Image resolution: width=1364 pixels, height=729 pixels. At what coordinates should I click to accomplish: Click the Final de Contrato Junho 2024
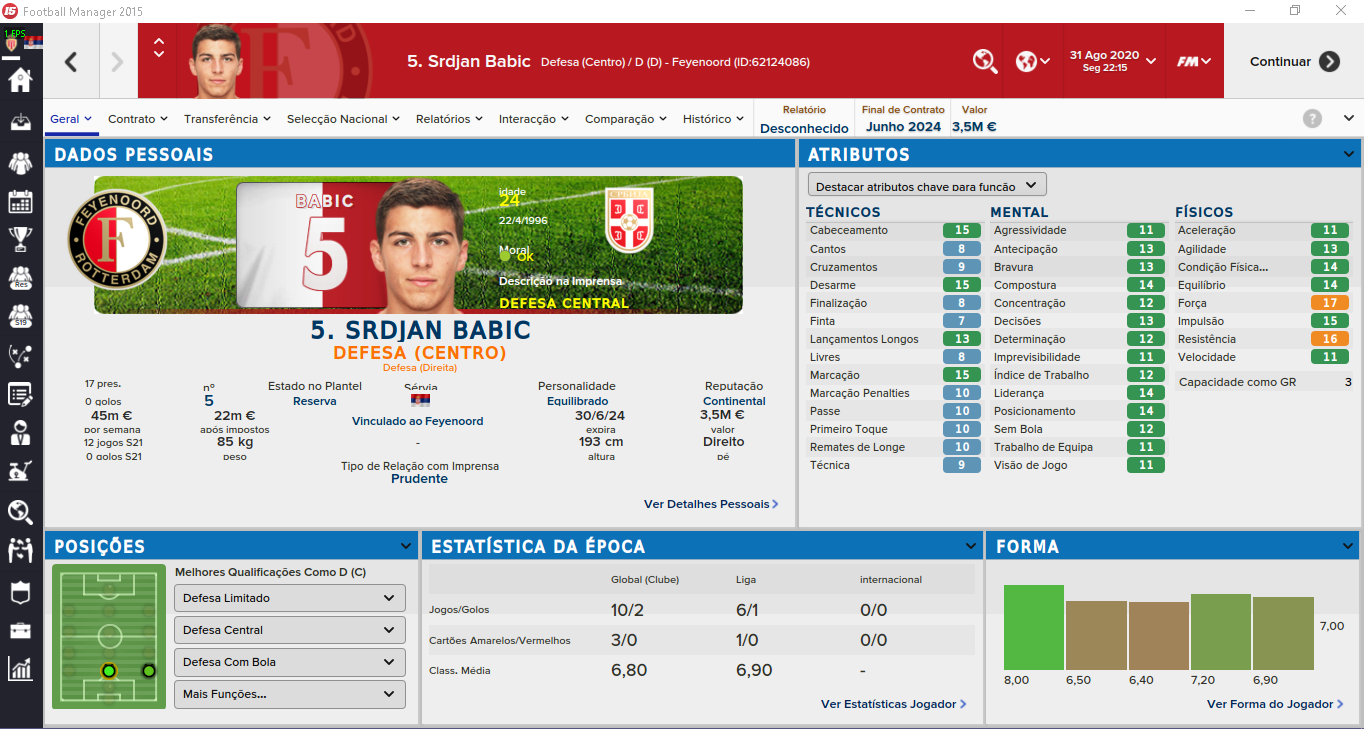[903, 119]
